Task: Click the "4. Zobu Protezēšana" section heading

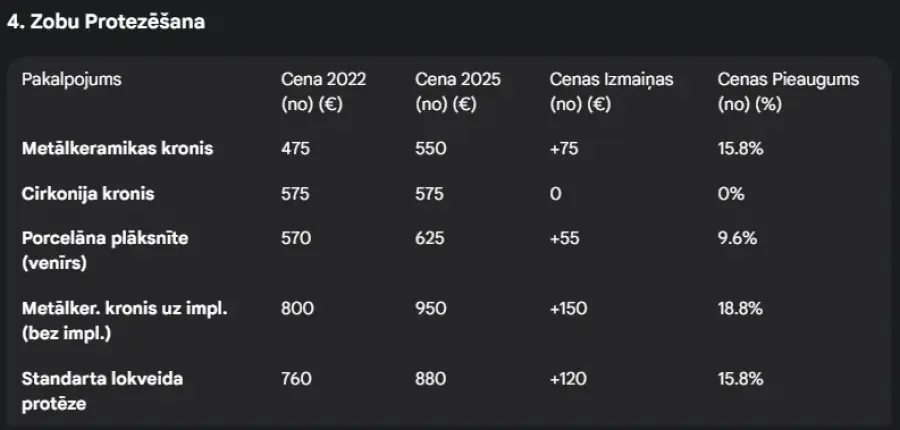Action: (106, 22)
